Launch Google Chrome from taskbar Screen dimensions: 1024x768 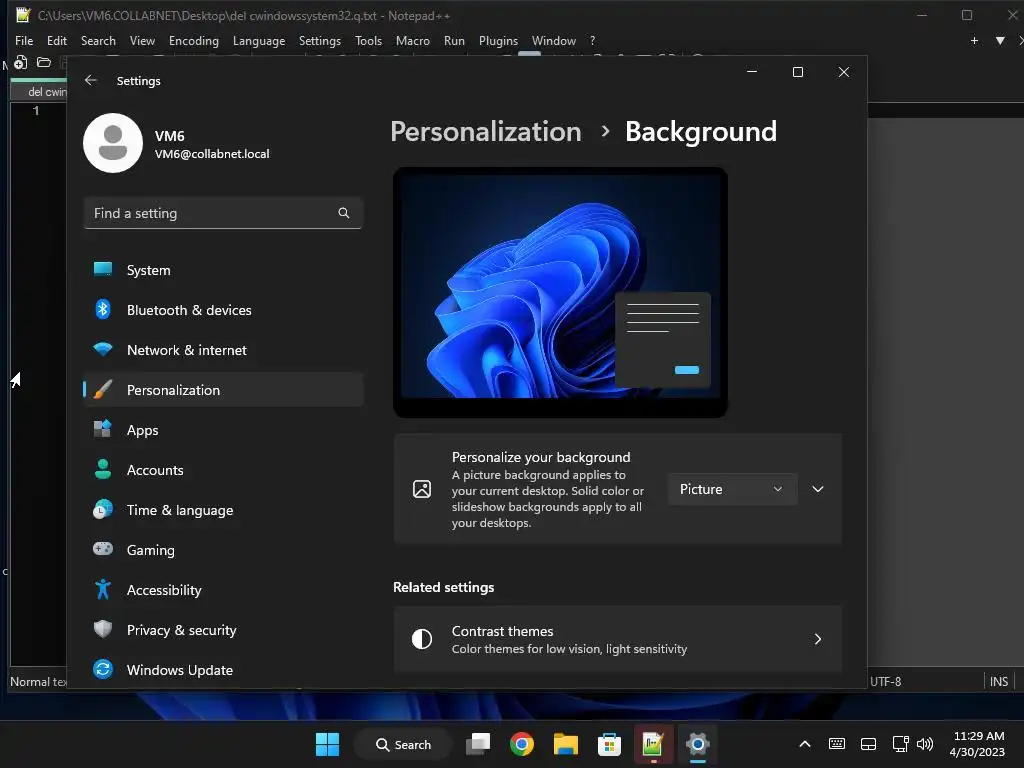coord(522,744)
